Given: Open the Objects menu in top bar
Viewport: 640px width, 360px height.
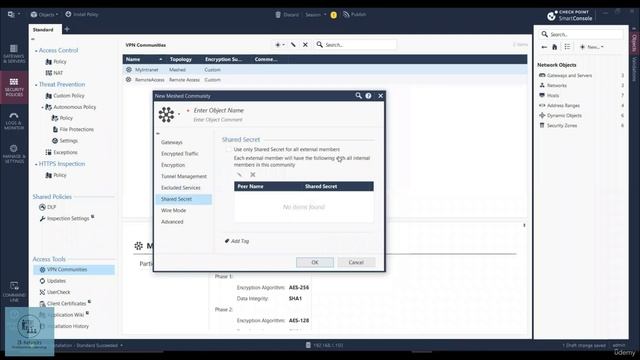Looking at the screenshot, I should (44, 14).
